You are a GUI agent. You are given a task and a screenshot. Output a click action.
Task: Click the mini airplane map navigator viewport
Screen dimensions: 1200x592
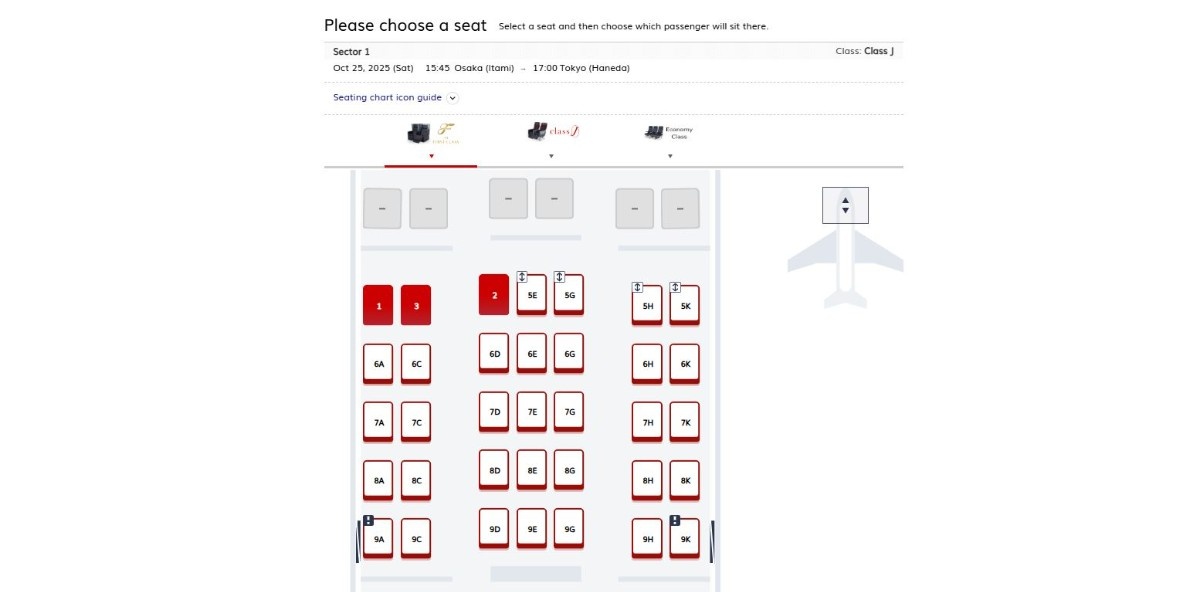844,204
